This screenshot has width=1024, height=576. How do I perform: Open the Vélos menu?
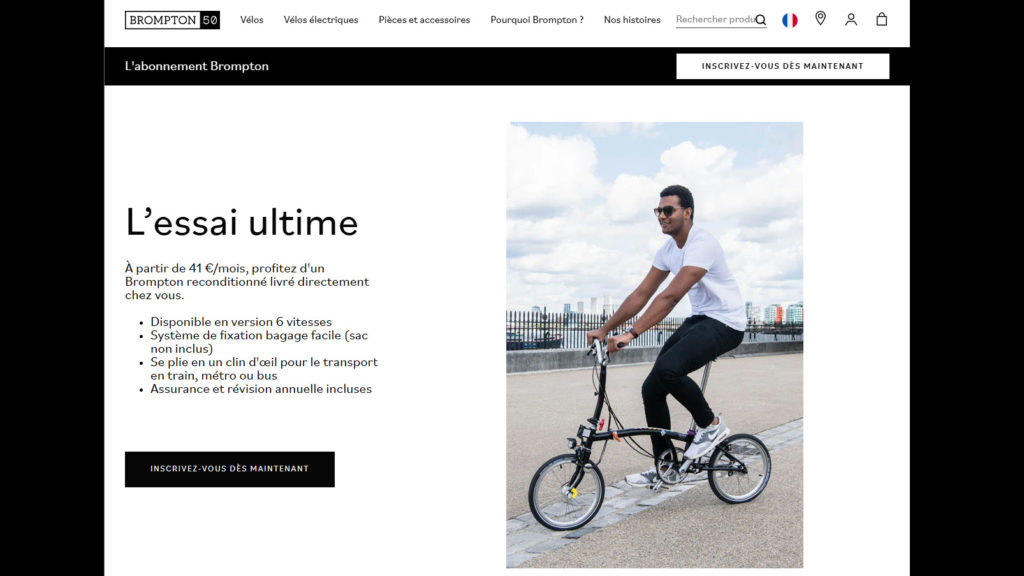[x=251, y=20]
